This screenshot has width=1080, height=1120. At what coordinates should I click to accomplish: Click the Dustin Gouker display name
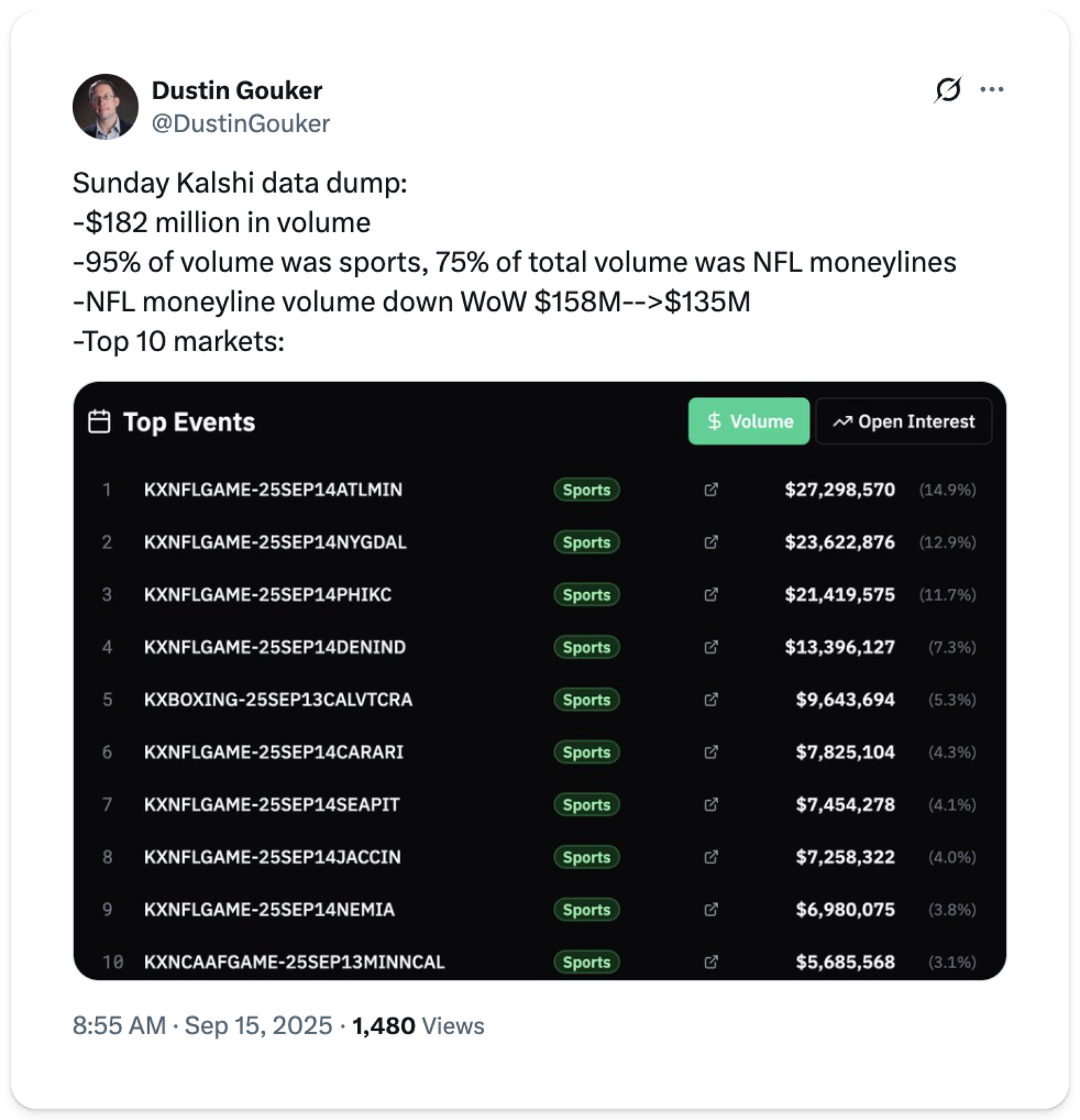pos(237,90)
